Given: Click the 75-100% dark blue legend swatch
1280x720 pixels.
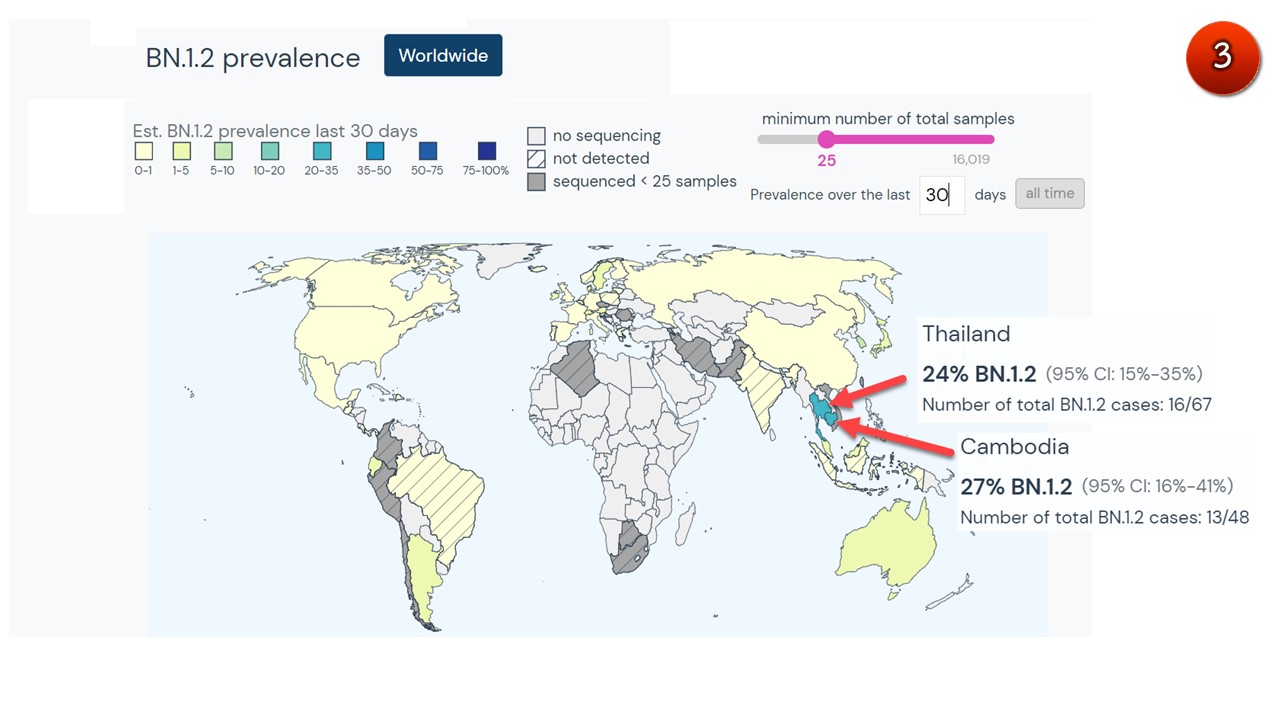Looking at the screenshot, I should click(x=487, y=152).
